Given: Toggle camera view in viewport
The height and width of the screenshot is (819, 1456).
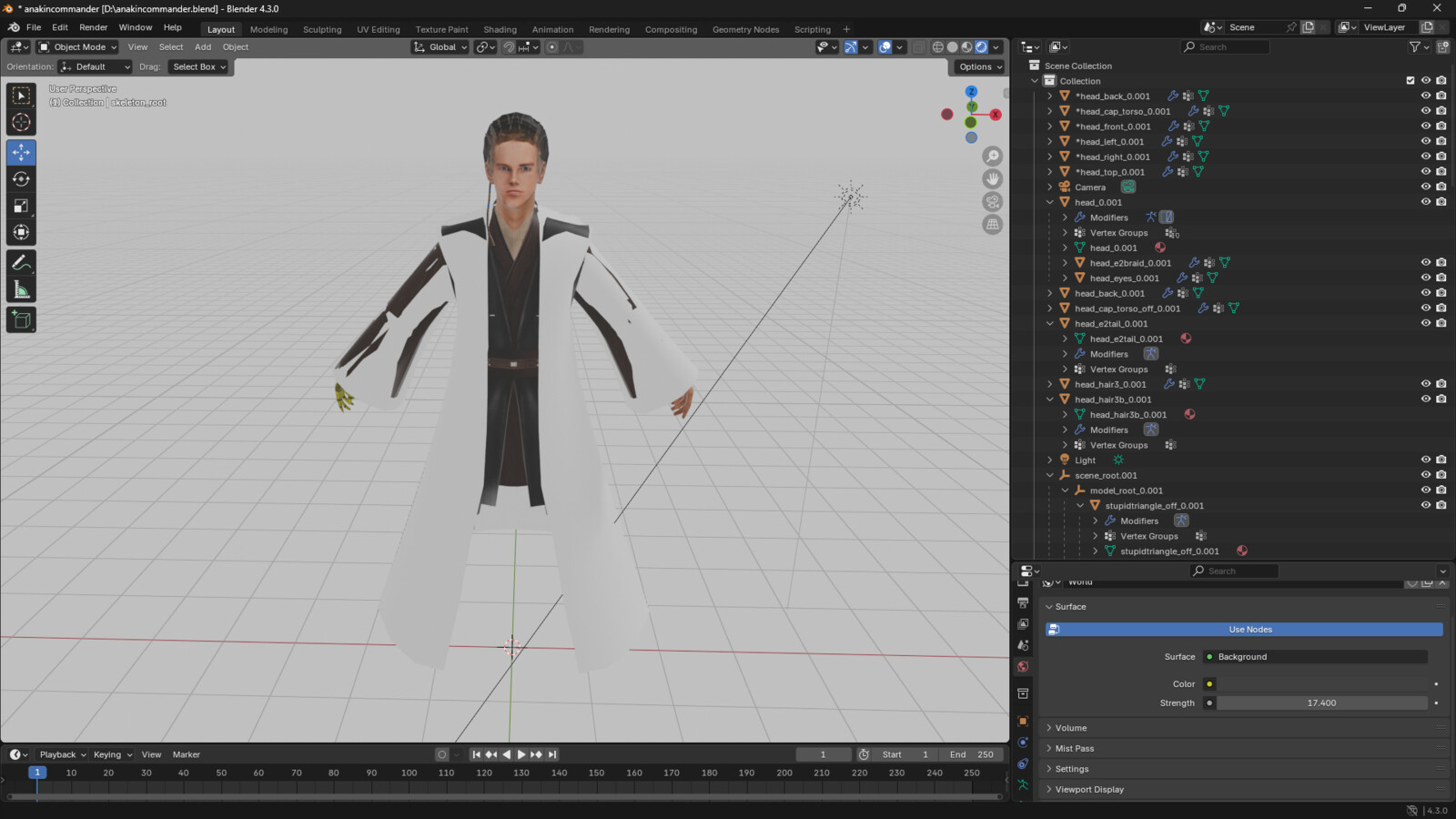Looking at the screenshot, I should click(x=993, y=202).
